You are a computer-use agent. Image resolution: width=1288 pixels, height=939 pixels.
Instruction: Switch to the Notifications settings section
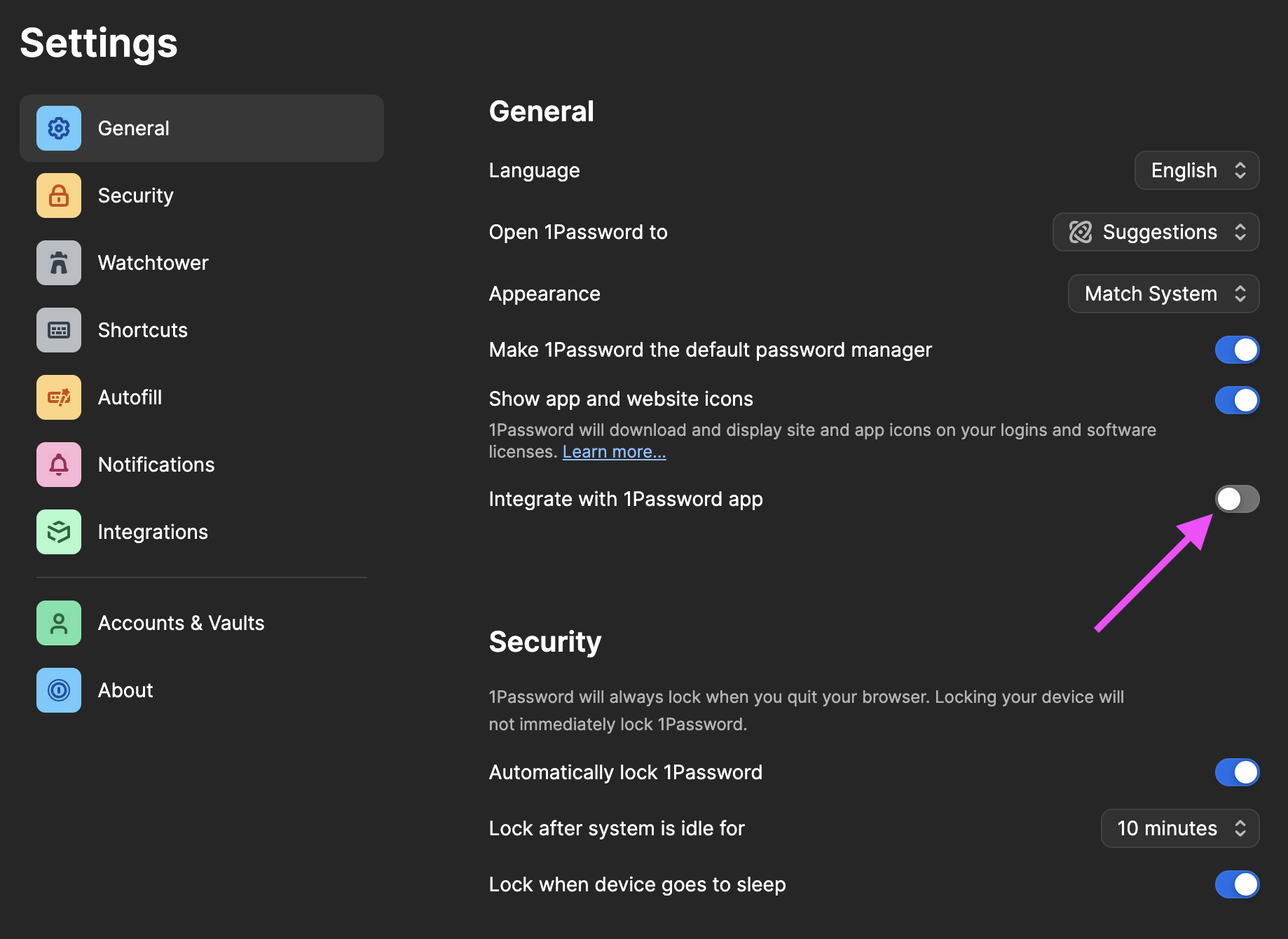(x=156, y=465)
